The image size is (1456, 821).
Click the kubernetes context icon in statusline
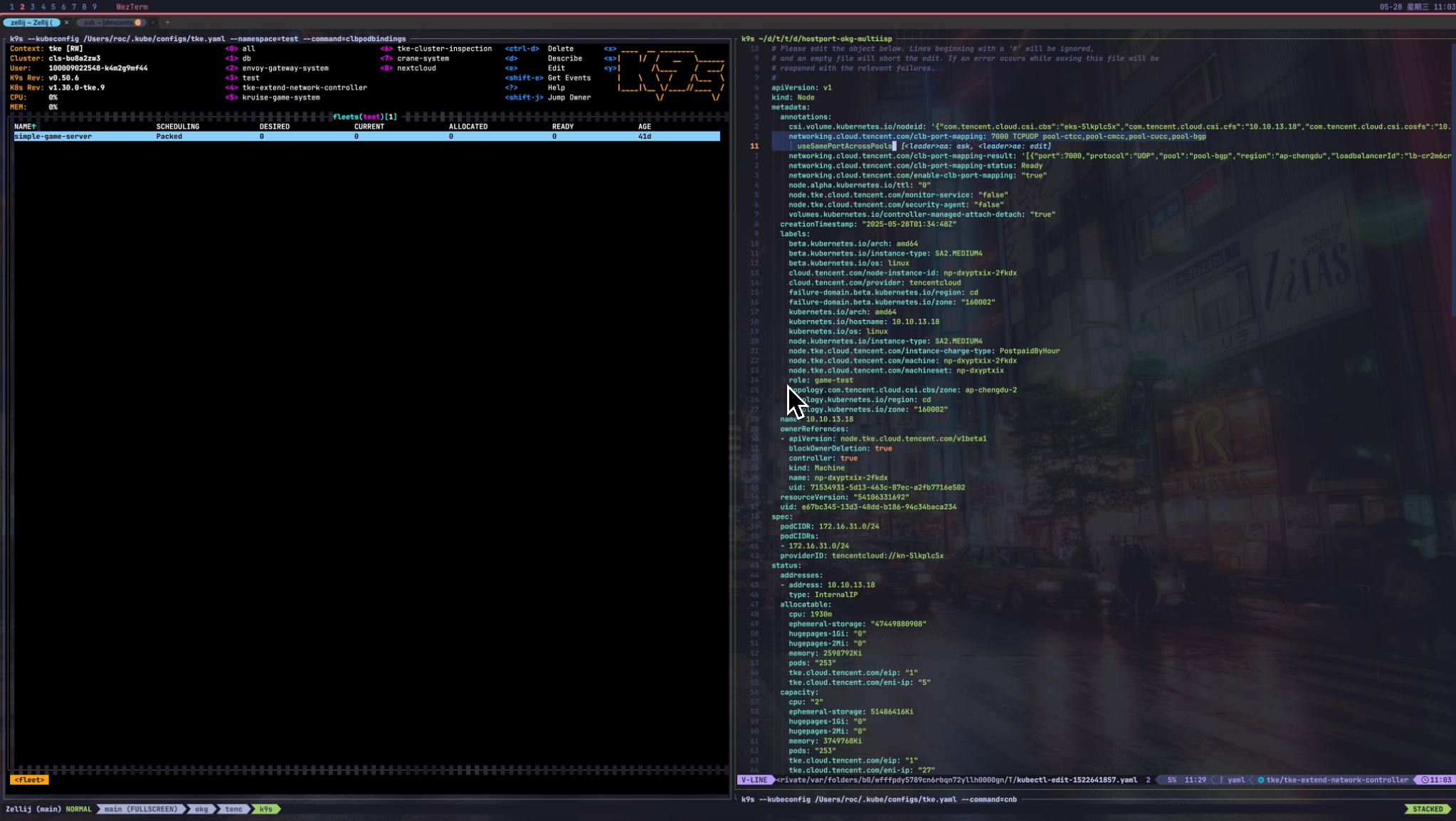1261,780
